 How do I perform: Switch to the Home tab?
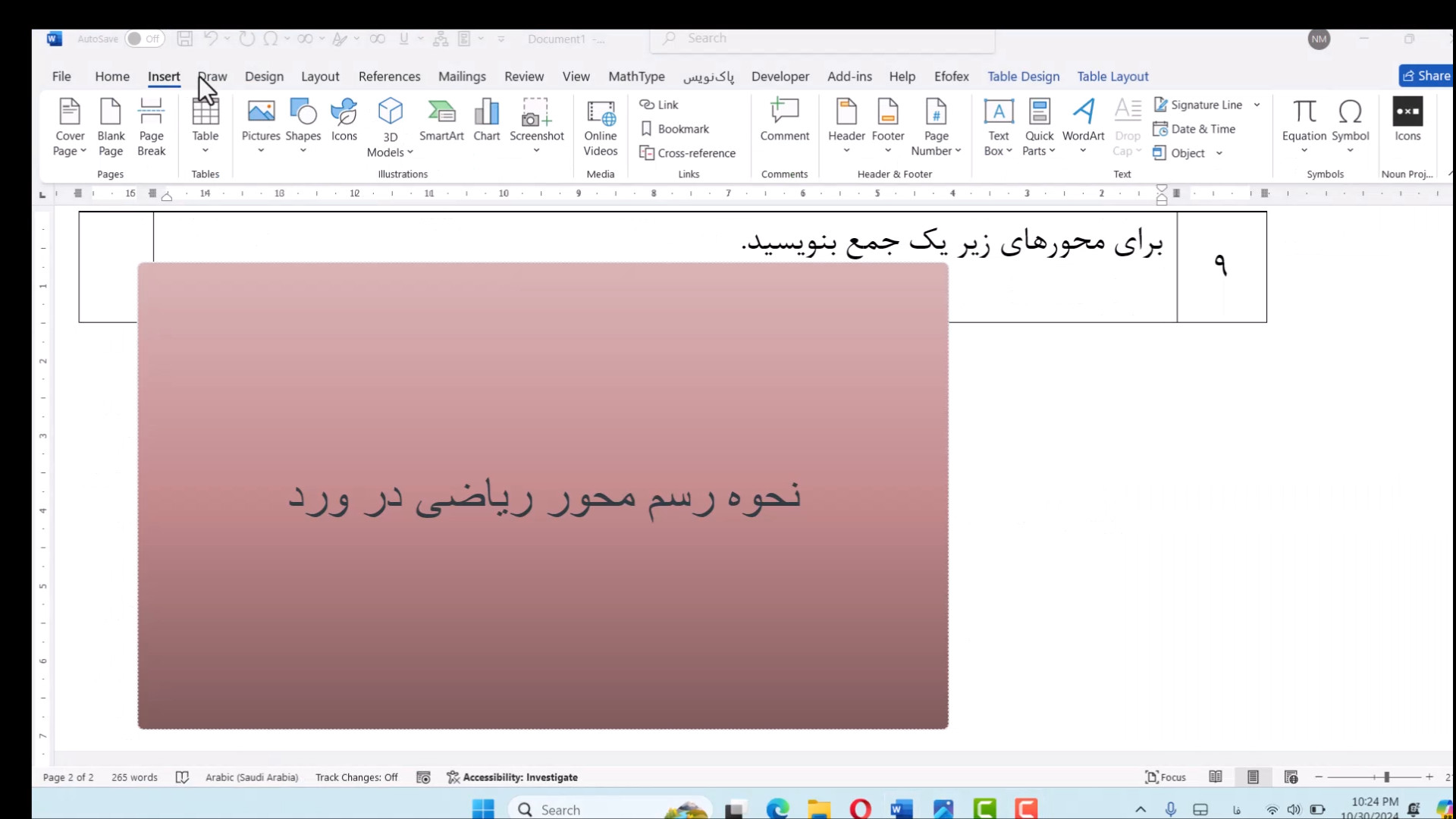112,77
